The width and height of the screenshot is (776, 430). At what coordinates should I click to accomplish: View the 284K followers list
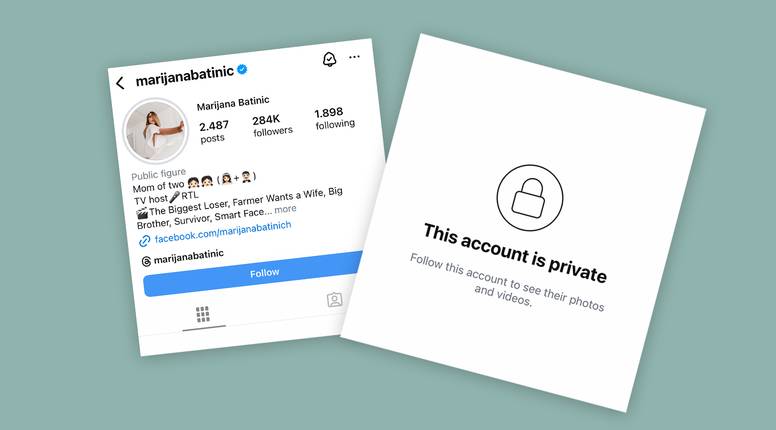tap(272, 126)
